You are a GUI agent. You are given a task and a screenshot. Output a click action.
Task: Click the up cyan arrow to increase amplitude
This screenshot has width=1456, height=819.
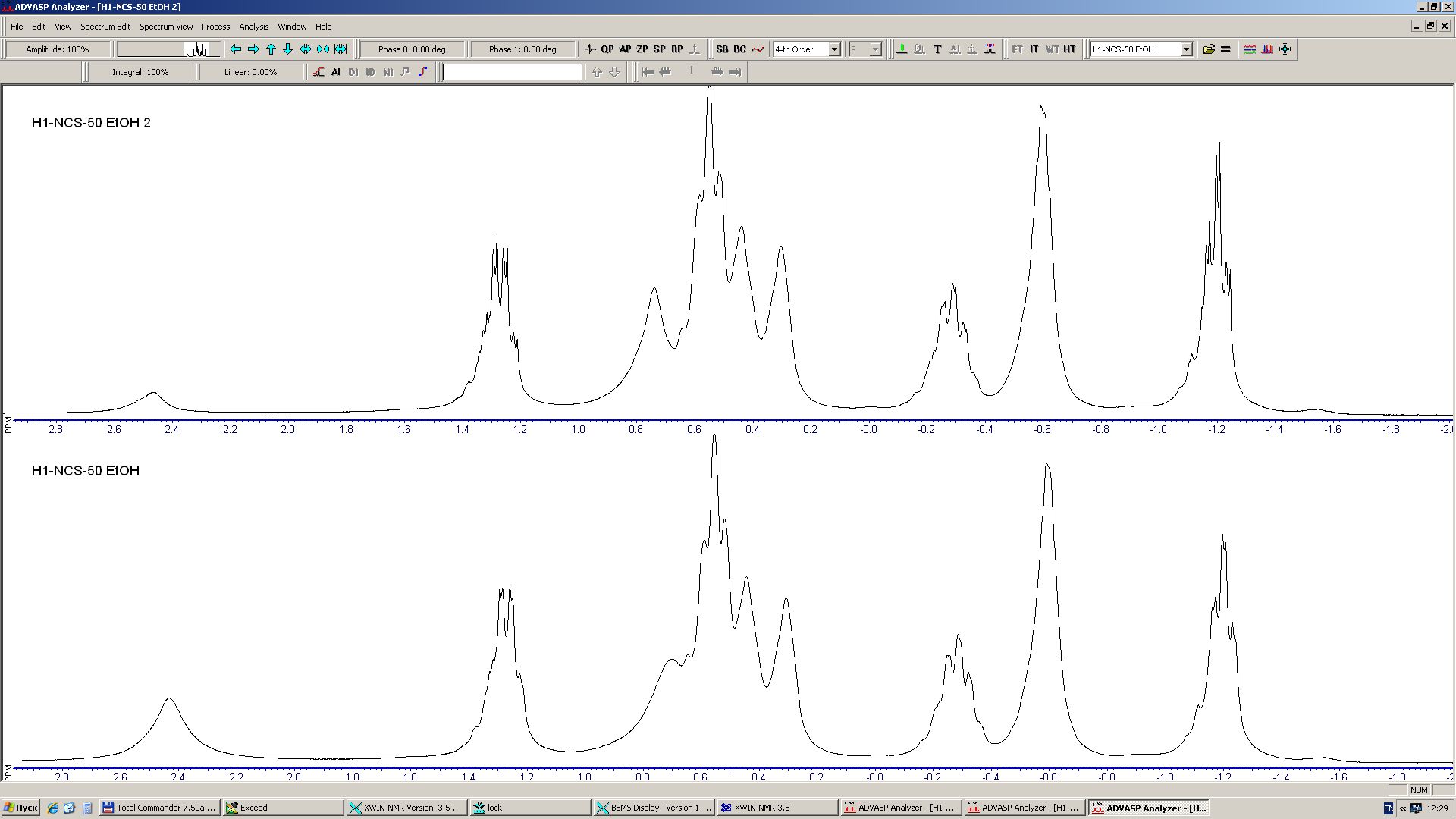pyautogui.click(x=271, y=49)
